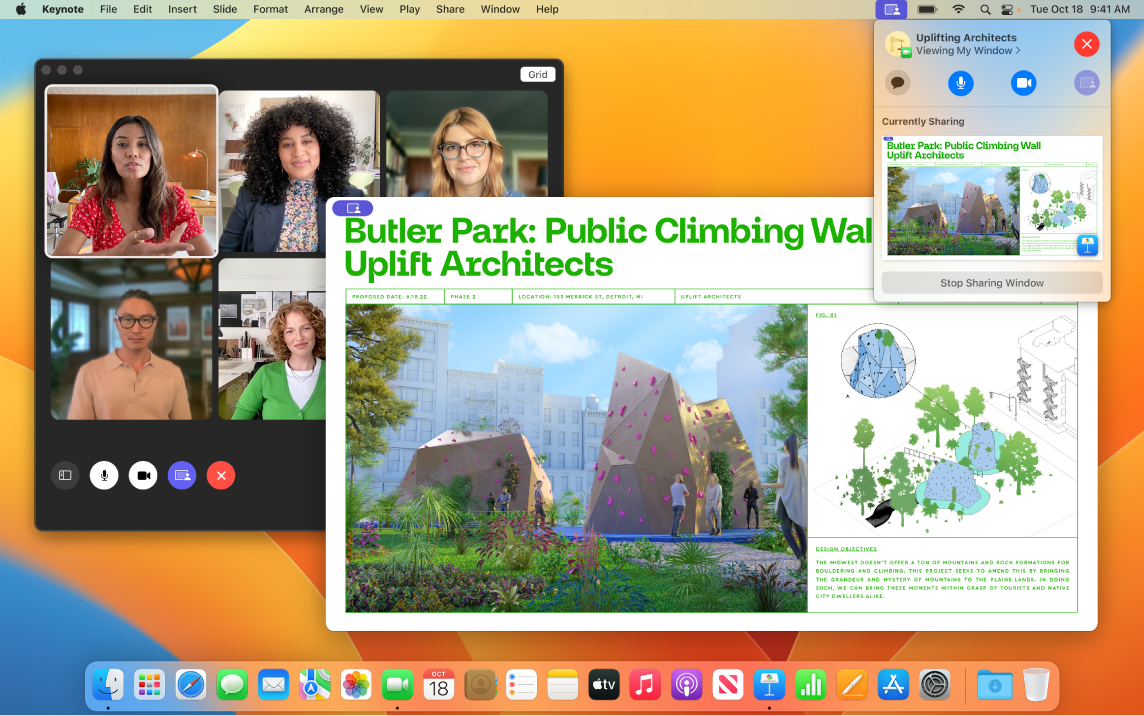Open the chat icon in Uplifting Architects panel
This screenshot has width=1144, height=716.
coord(897,83)
